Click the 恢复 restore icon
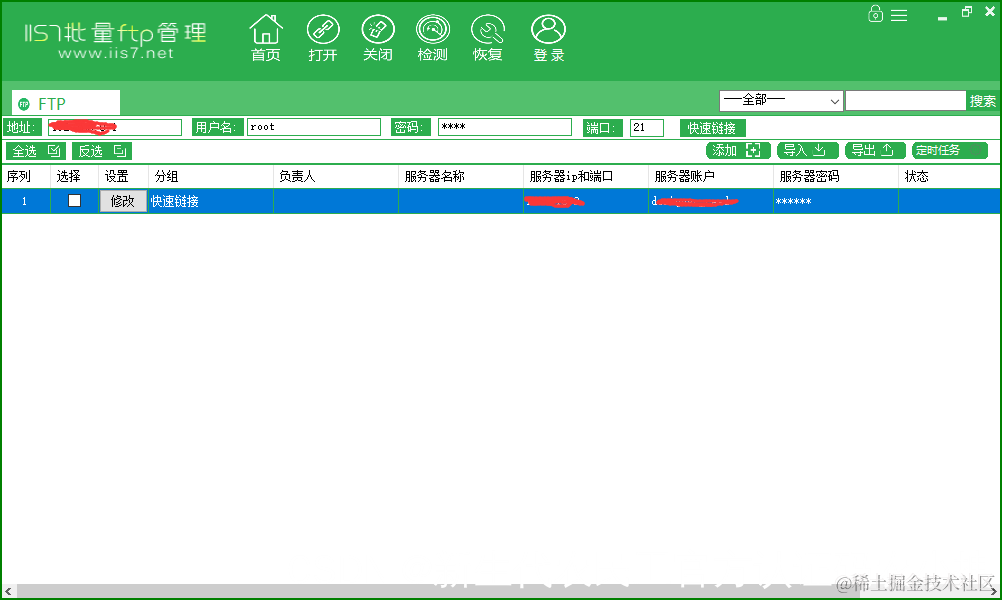Image resolution: width=1002 pixels, height=600 pixels. pos(488,38)
